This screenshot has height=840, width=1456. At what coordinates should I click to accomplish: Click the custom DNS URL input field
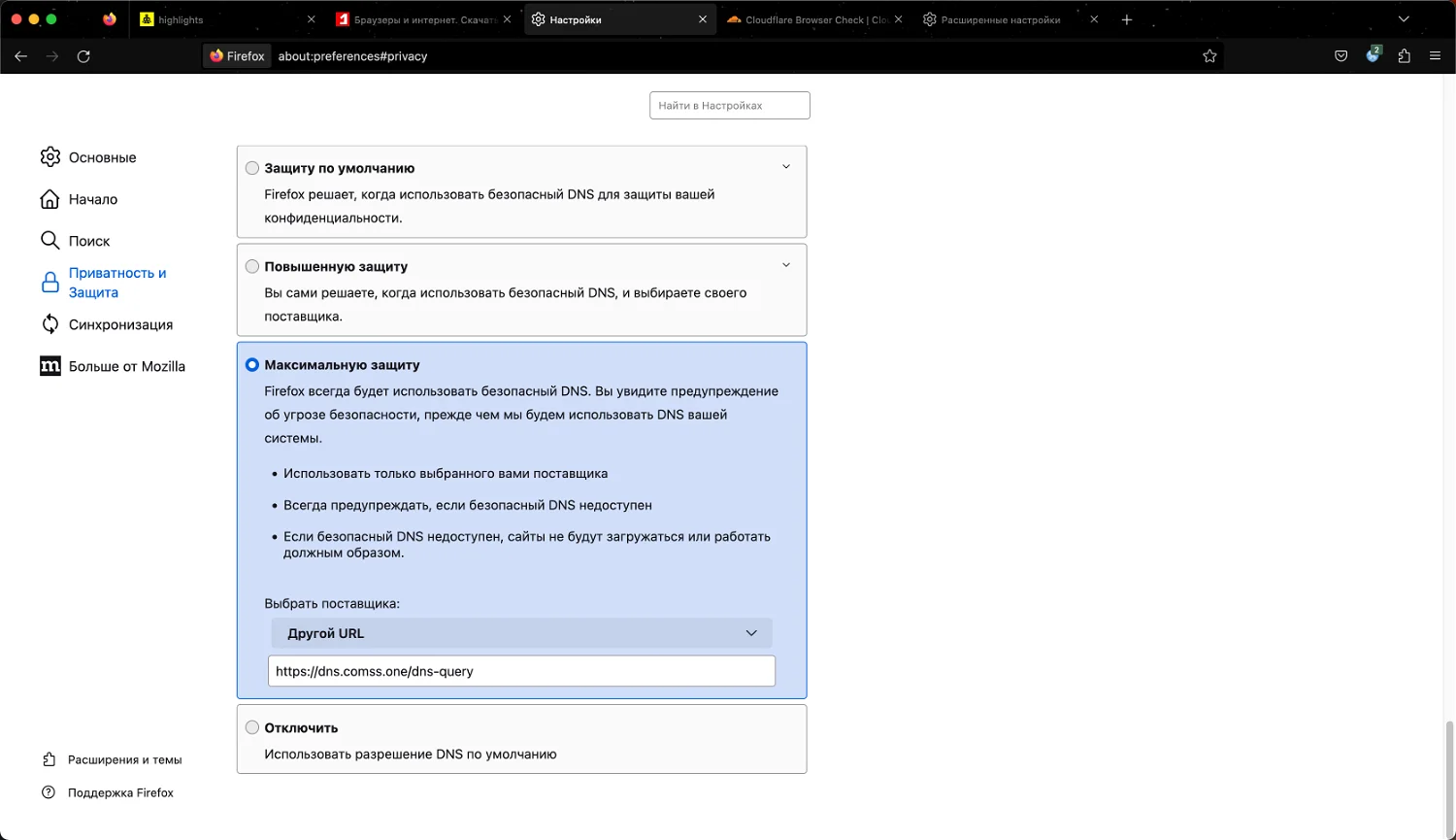tap(521, 671)
